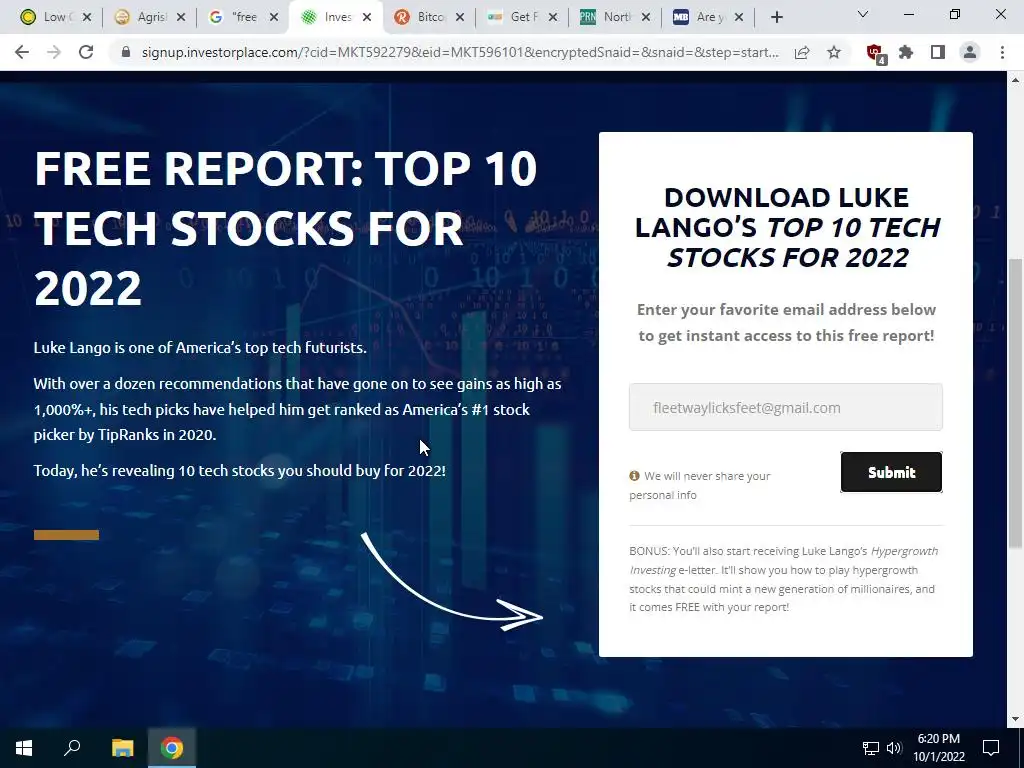Close the MB 'Are y' tab
The height and width of the screenshot is (768, 1024).
pyautogui.click(x=739, y=17)
